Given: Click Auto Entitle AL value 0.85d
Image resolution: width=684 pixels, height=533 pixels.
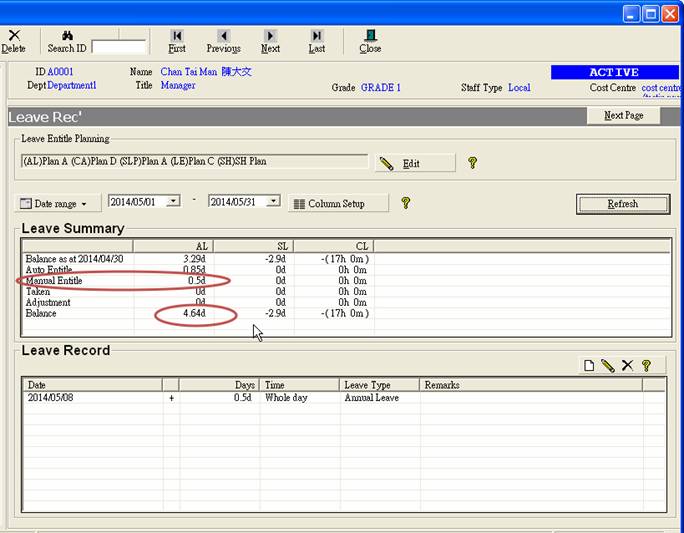Looking at the screenshot, I should [x=194, y=270].
